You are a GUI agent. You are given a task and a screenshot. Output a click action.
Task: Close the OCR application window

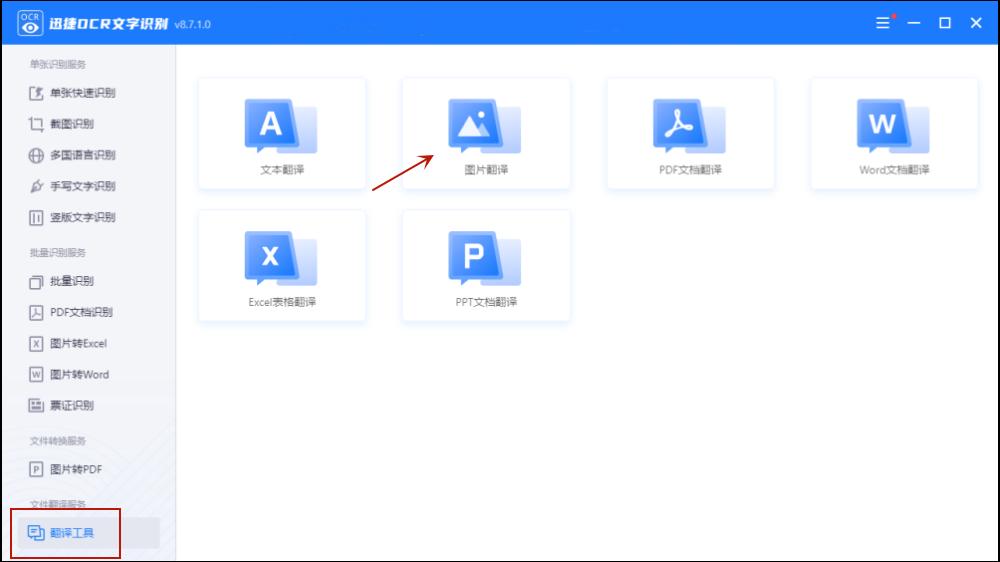click(976, 23)
